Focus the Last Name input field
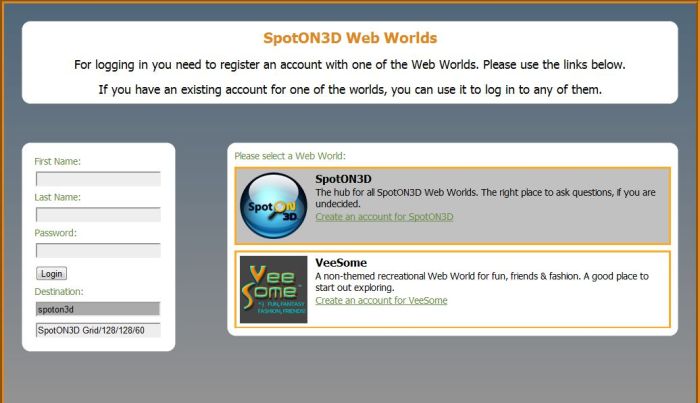Image resolution: width=700 pixels, height=403 pixels. (98, 215)
